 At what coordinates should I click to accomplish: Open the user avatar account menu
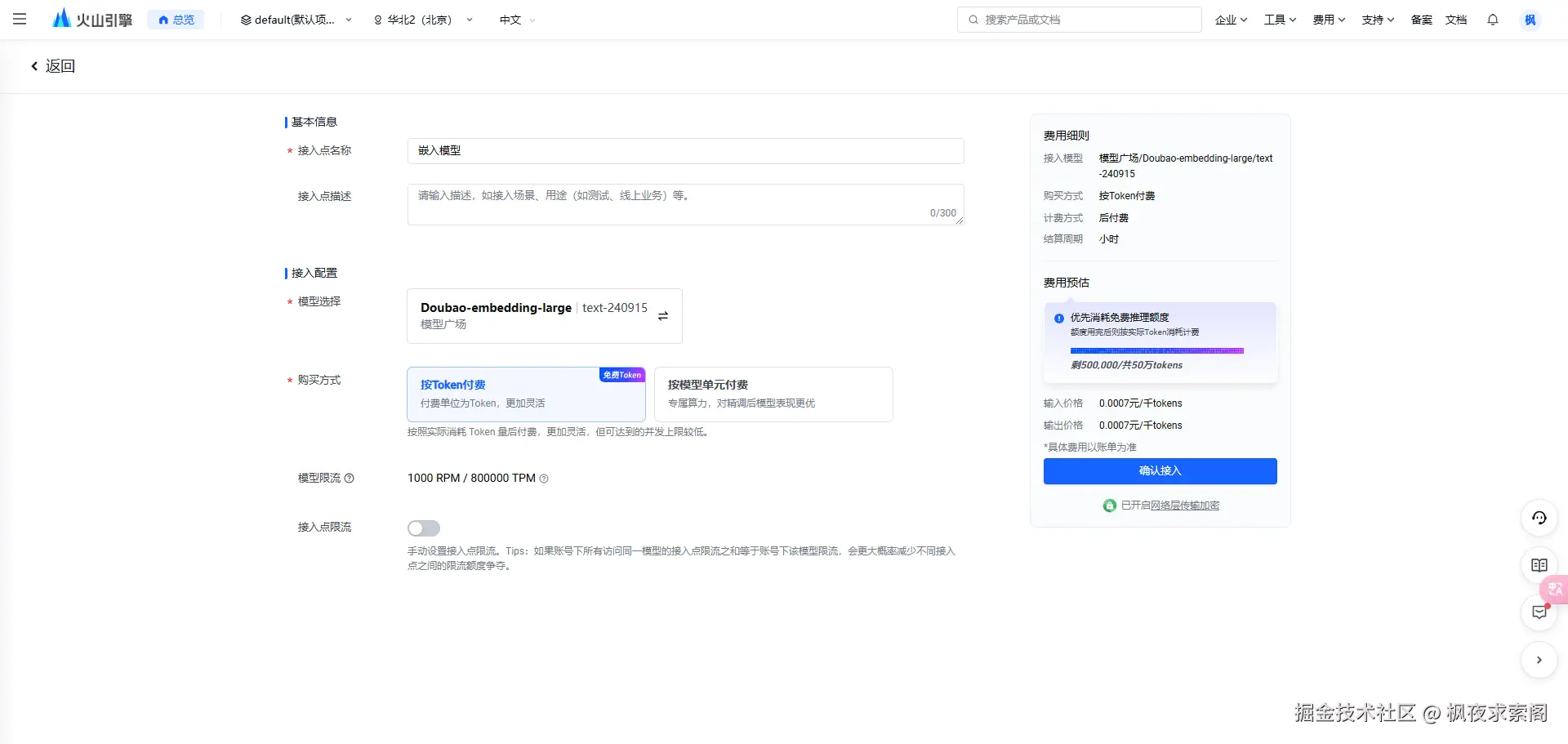pos(1530,20)
